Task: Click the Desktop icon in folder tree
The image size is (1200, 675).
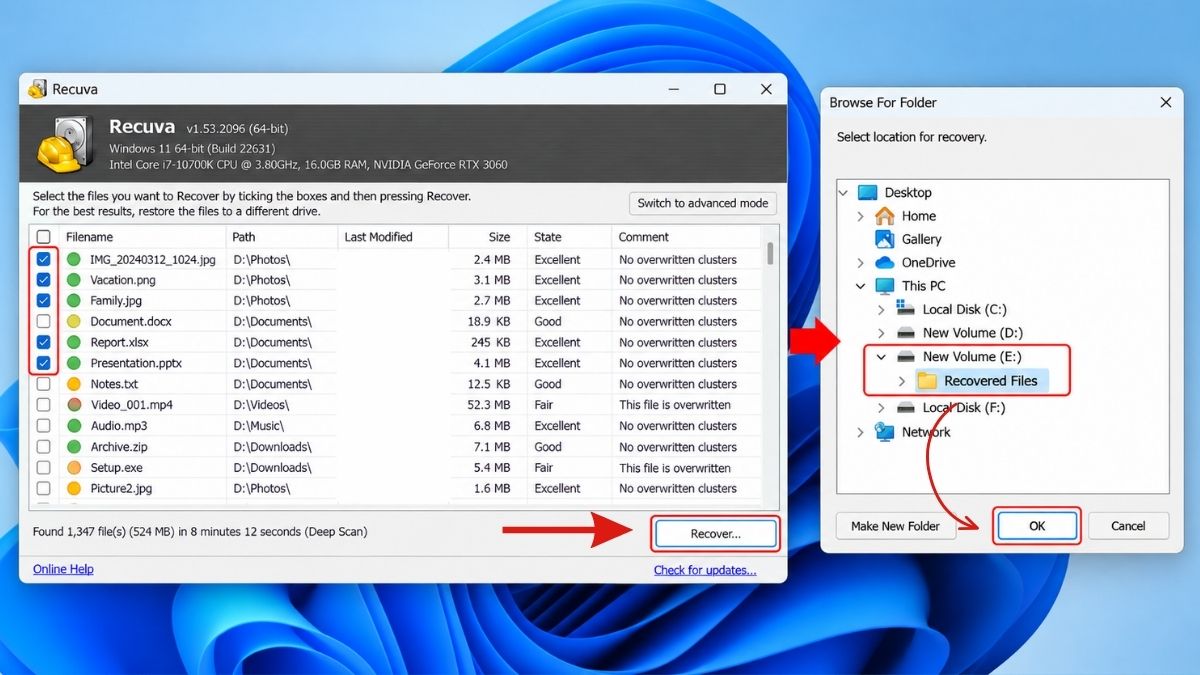Action: click(867, 192)
